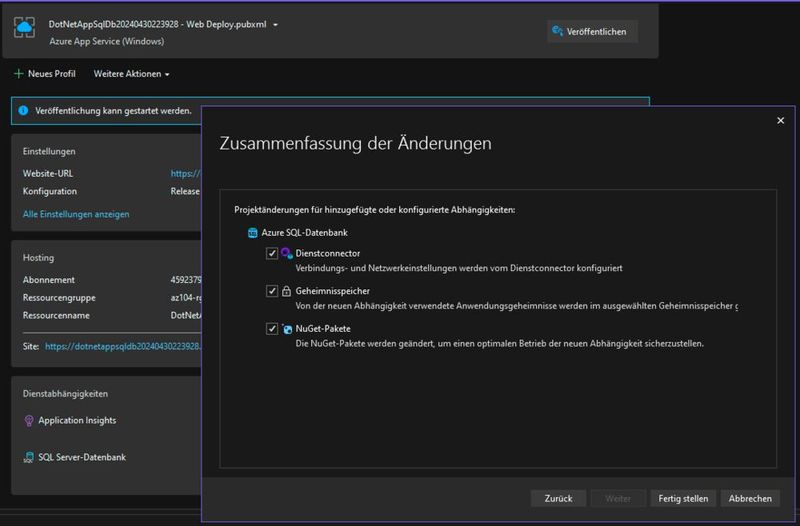
Task: Uncheck the Dienstconnector checkbox
Action: point(272,254)
